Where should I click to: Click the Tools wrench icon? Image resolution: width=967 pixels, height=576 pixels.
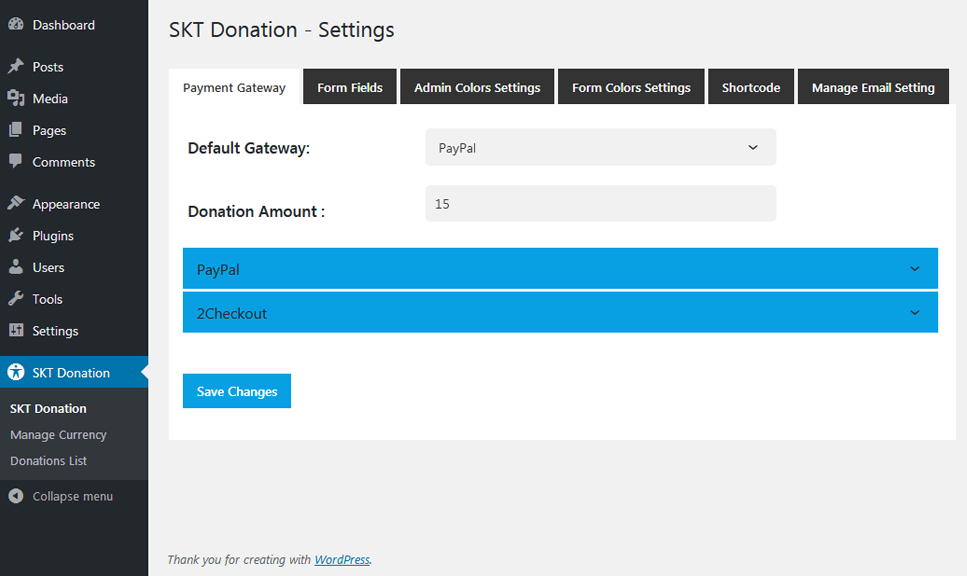(x=16, y=299)
